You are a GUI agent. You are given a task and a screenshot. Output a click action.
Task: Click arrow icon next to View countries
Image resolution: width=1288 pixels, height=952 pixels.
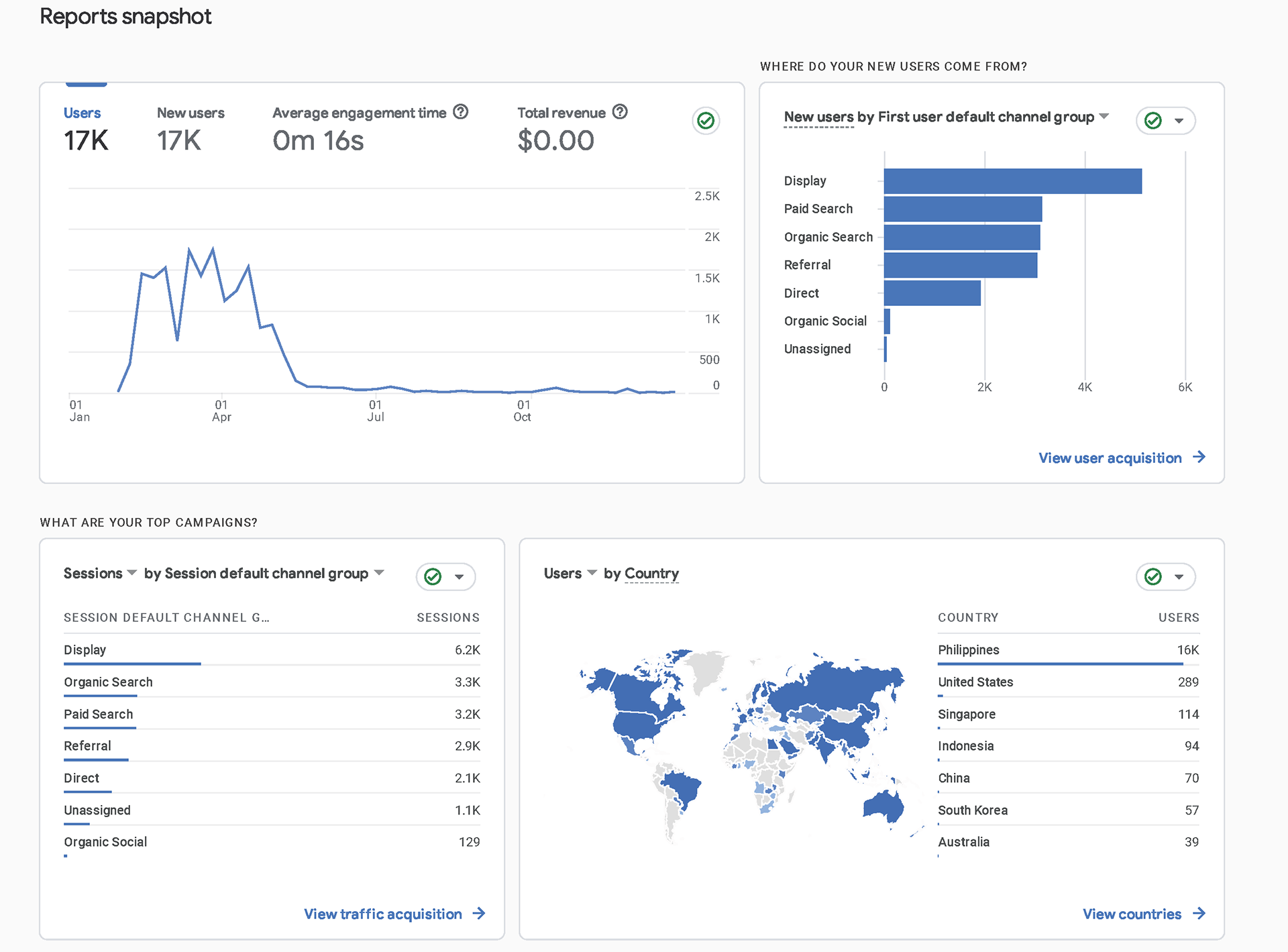click(x=1199, y=914)
